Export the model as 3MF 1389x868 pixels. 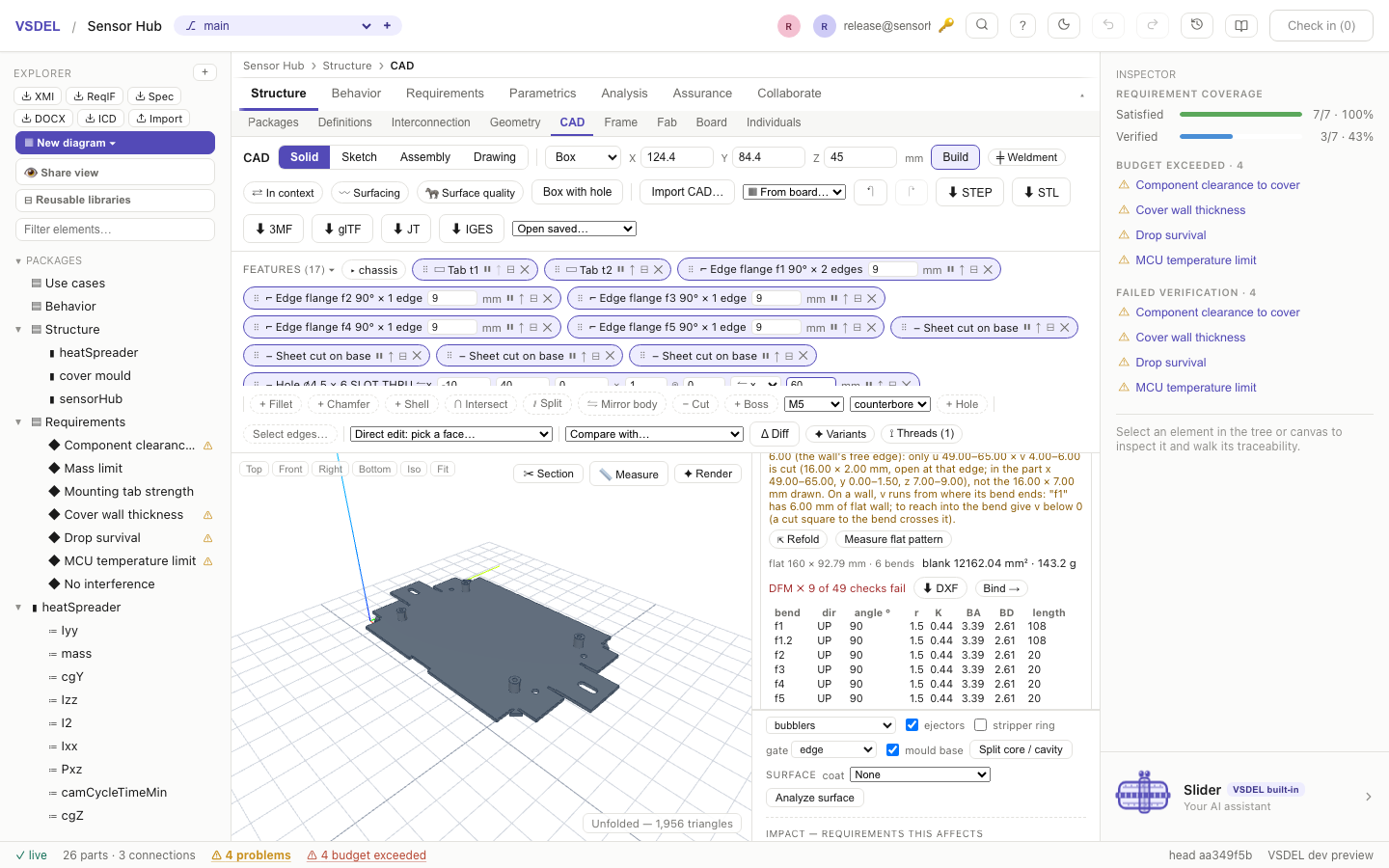(274, 229)
